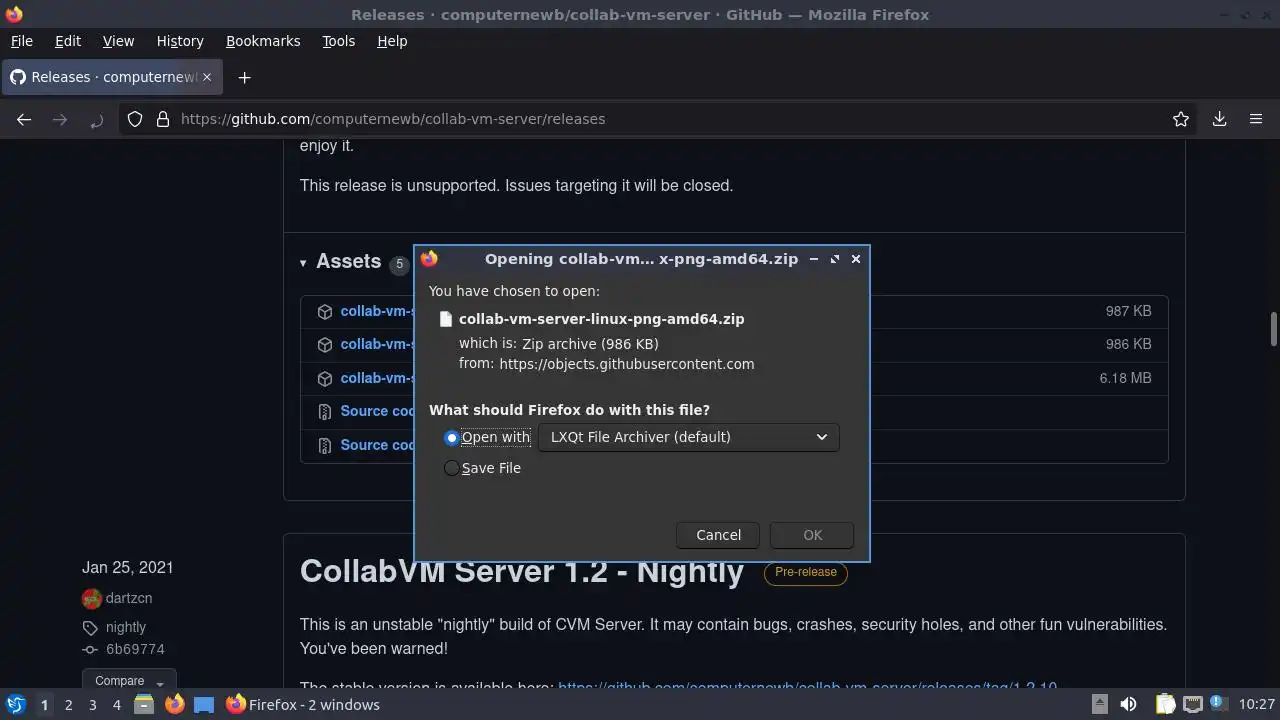Click dartzcn's avatar image
1280x720 pixels.
click(92, 599)
